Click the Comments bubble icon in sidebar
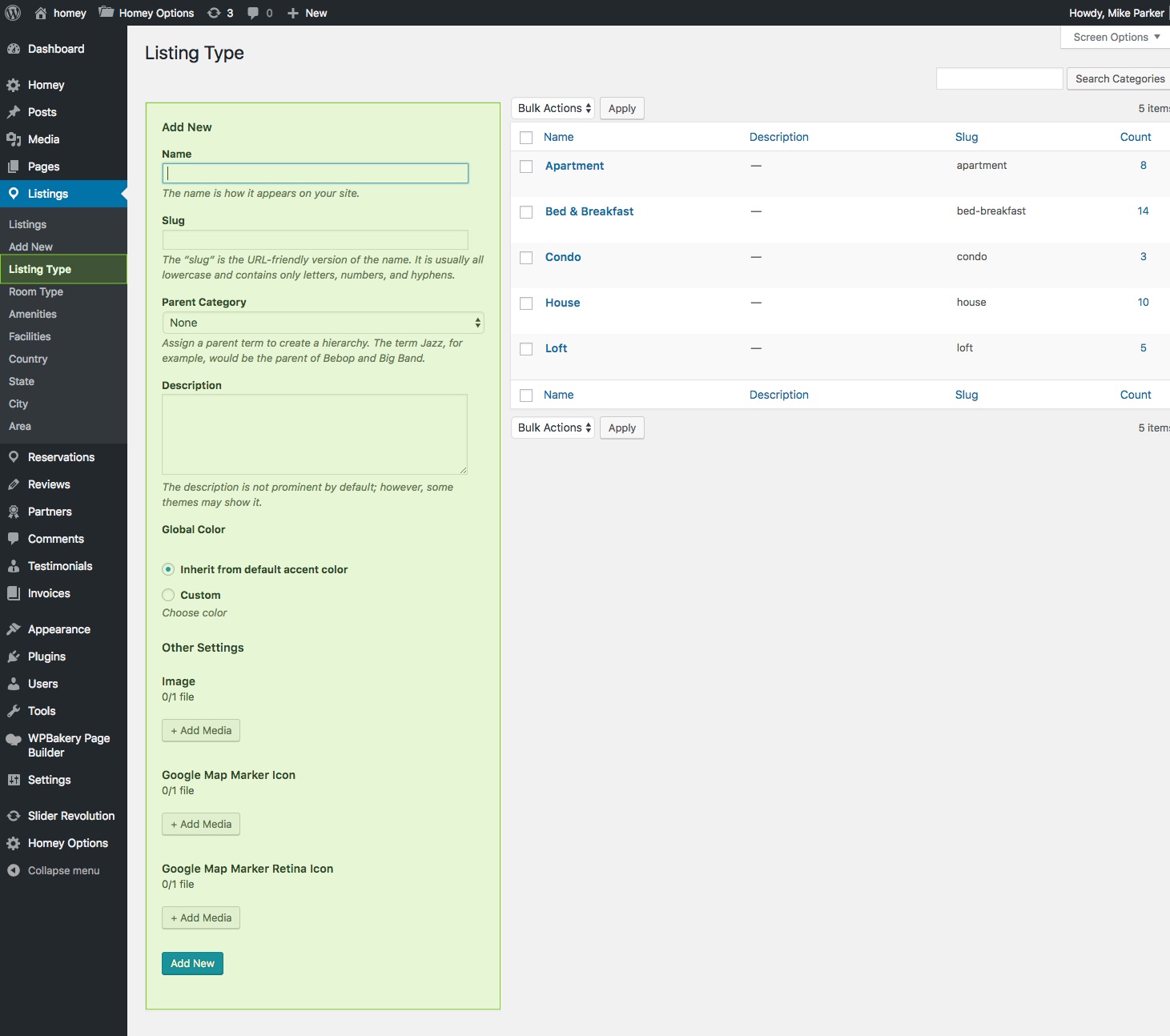Image resolution: width=1170 pixels, height=1036 pixels. (x=14, y=539)
